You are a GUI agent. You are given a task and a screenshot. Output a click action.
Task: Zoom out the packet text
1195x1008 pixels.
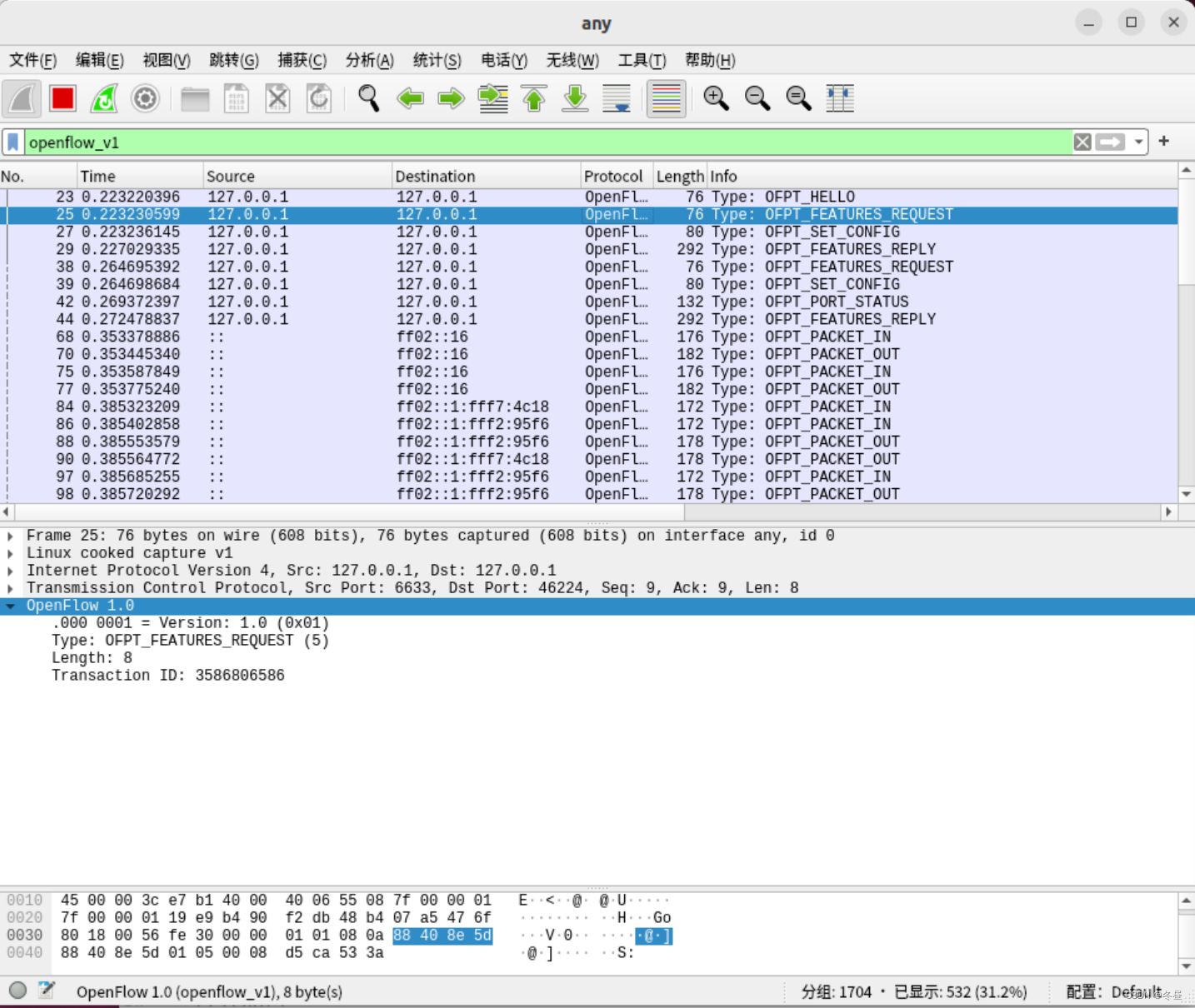(757, 99)
